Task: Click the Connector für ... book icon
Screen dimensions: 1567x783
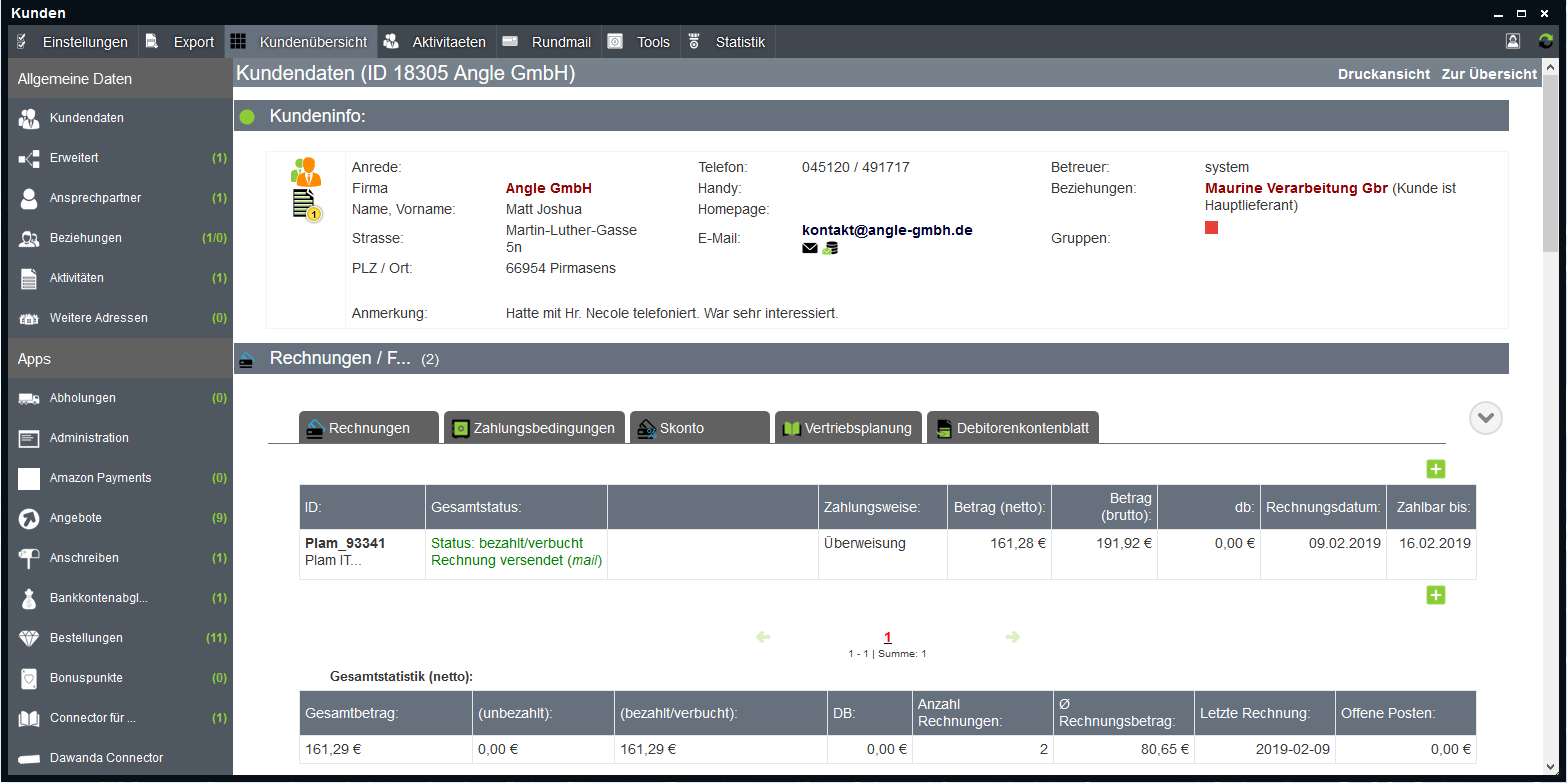Action: pyautogui.click(x=29, y=718)
